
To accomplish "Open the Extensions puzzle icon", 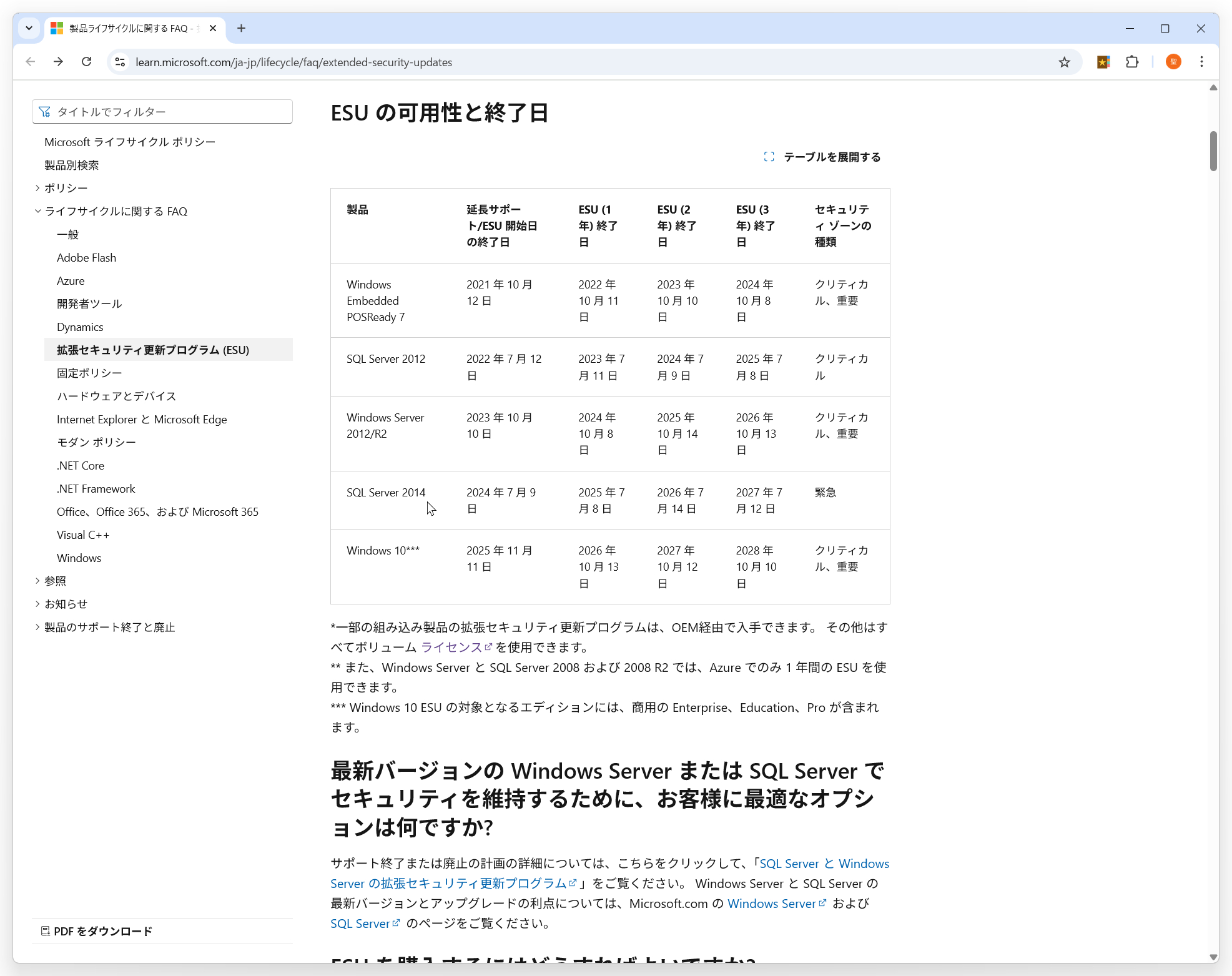I will [x=1132, y=62].
